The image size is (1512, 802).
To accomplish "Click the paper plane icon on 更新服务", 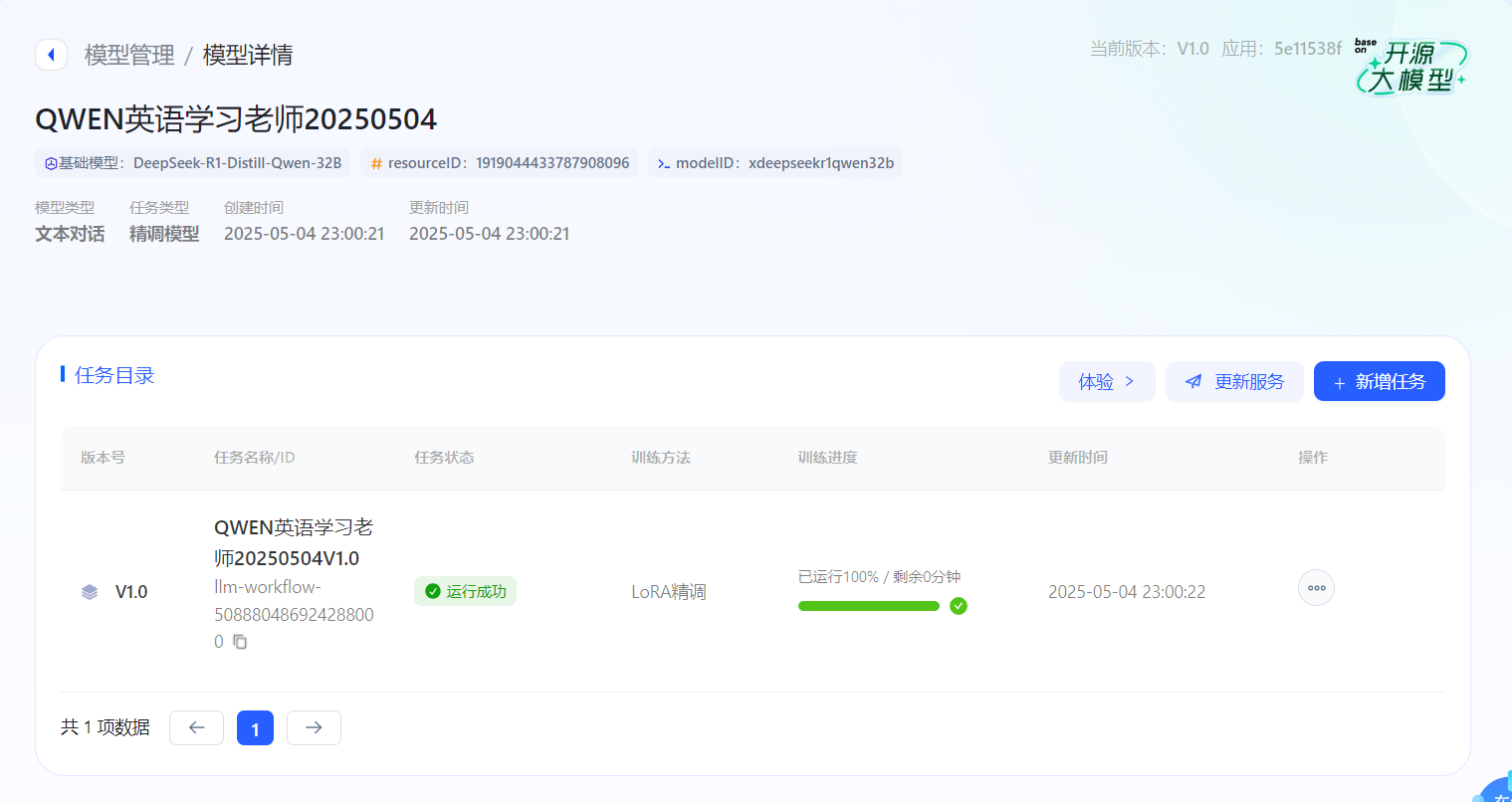I will [x=1193, y=381].
